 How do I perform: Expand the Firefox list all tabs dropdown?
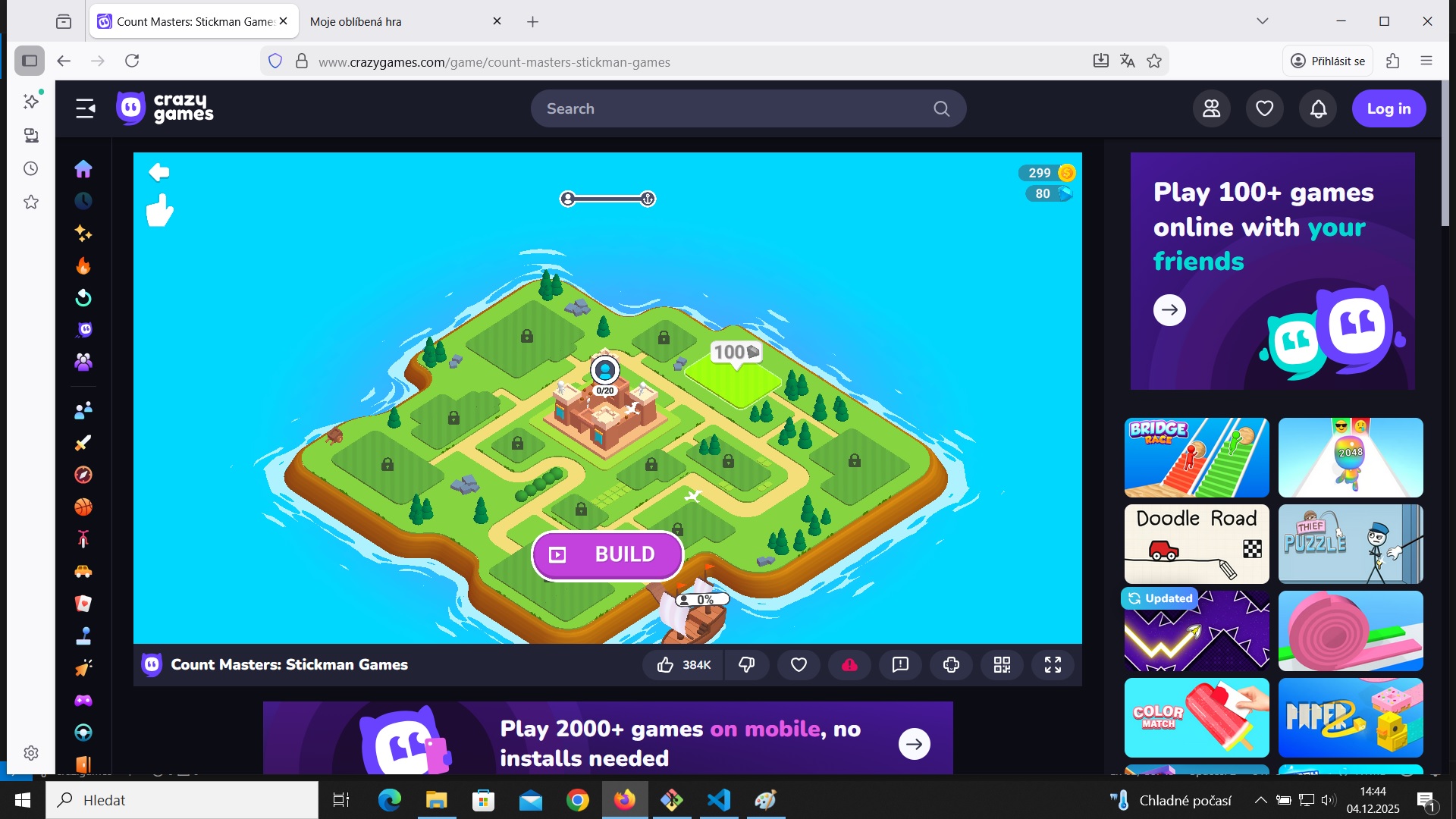tap(1262, 21)
